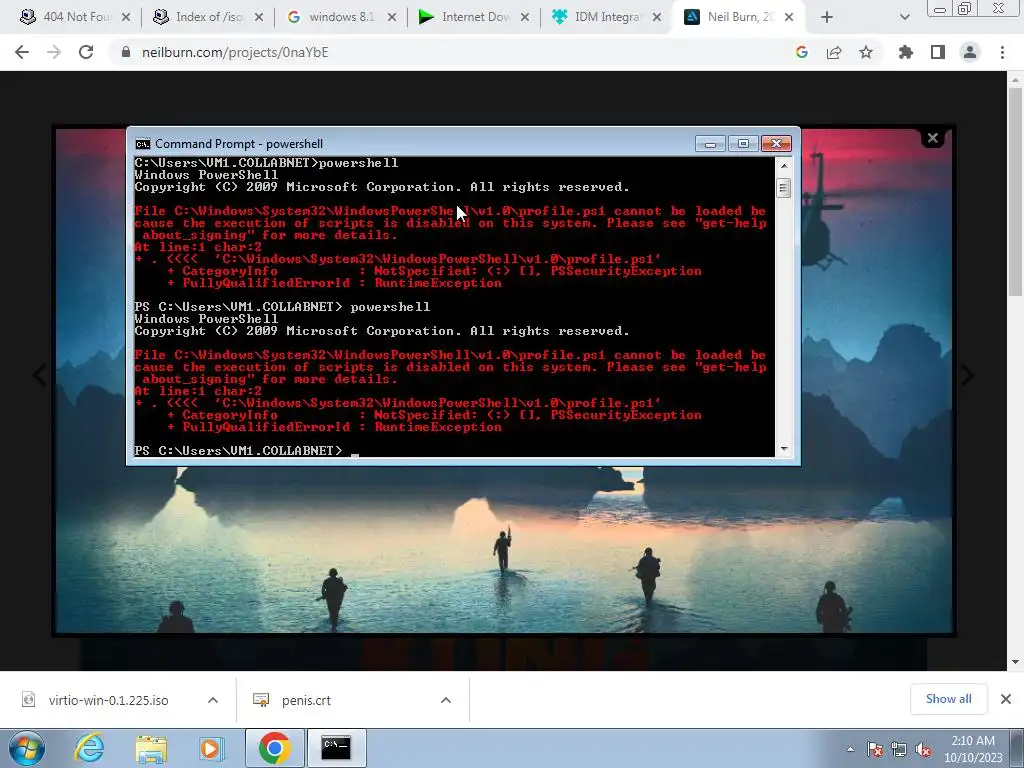Go forward to the next page
Image resolution: width=1024 pixels, height=768 pixels.
tap(54, 52)
